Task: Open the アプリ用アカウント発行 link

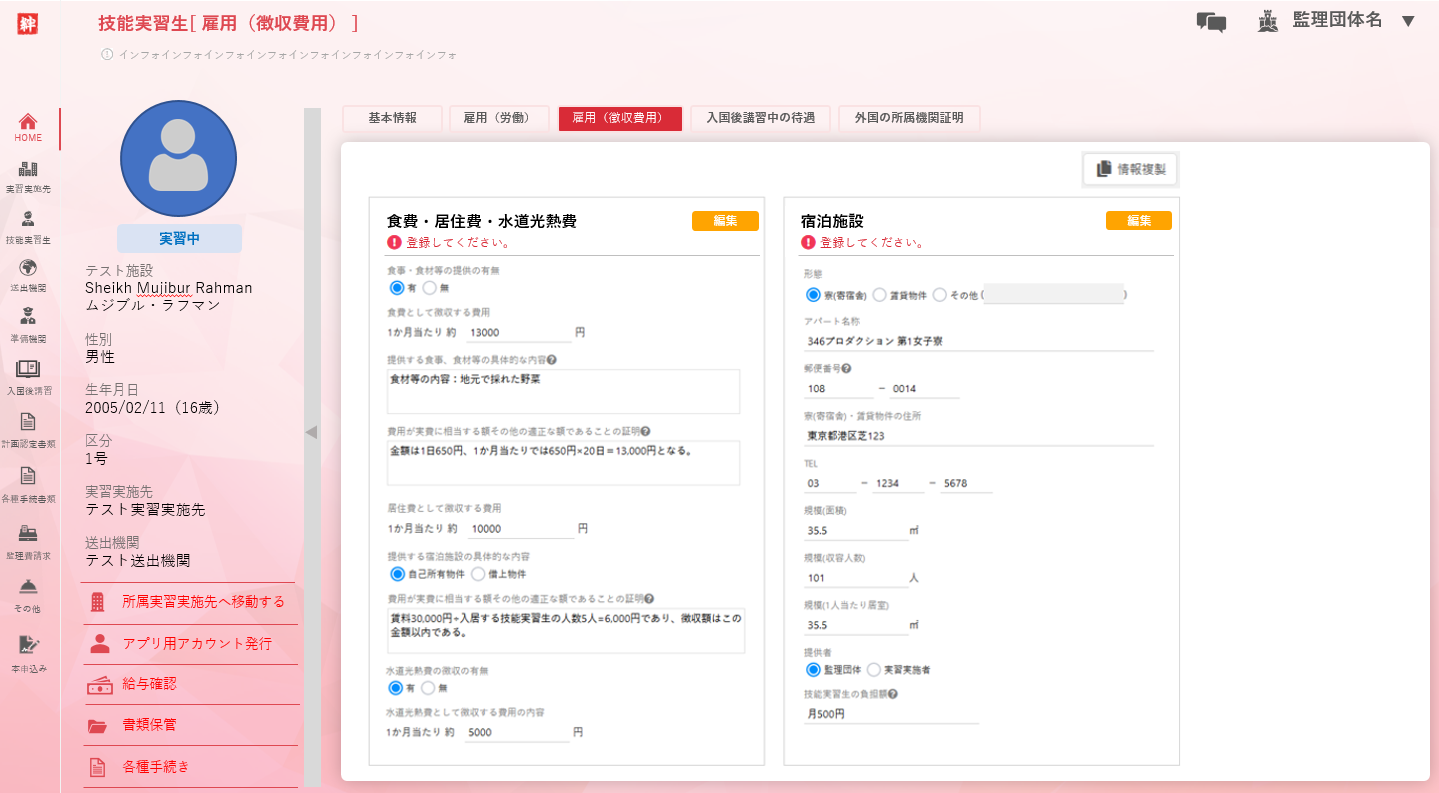Action: point(196,643)
